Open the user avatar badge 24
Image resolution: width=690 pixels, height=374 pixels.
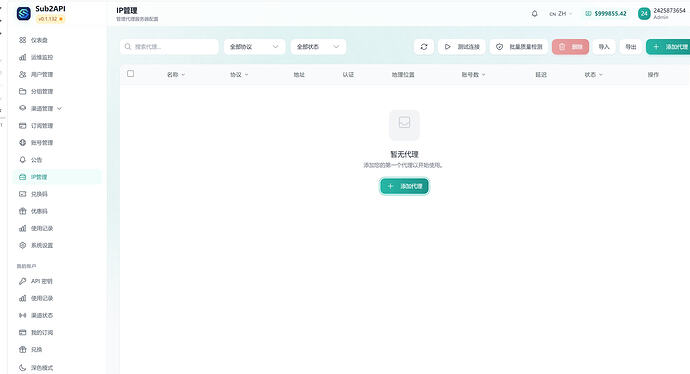coord(644,14)
